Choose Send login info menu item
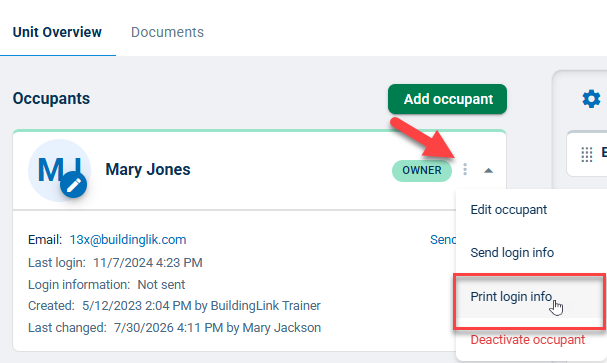Viewport: 607px width, 363px height. (512, 253)
